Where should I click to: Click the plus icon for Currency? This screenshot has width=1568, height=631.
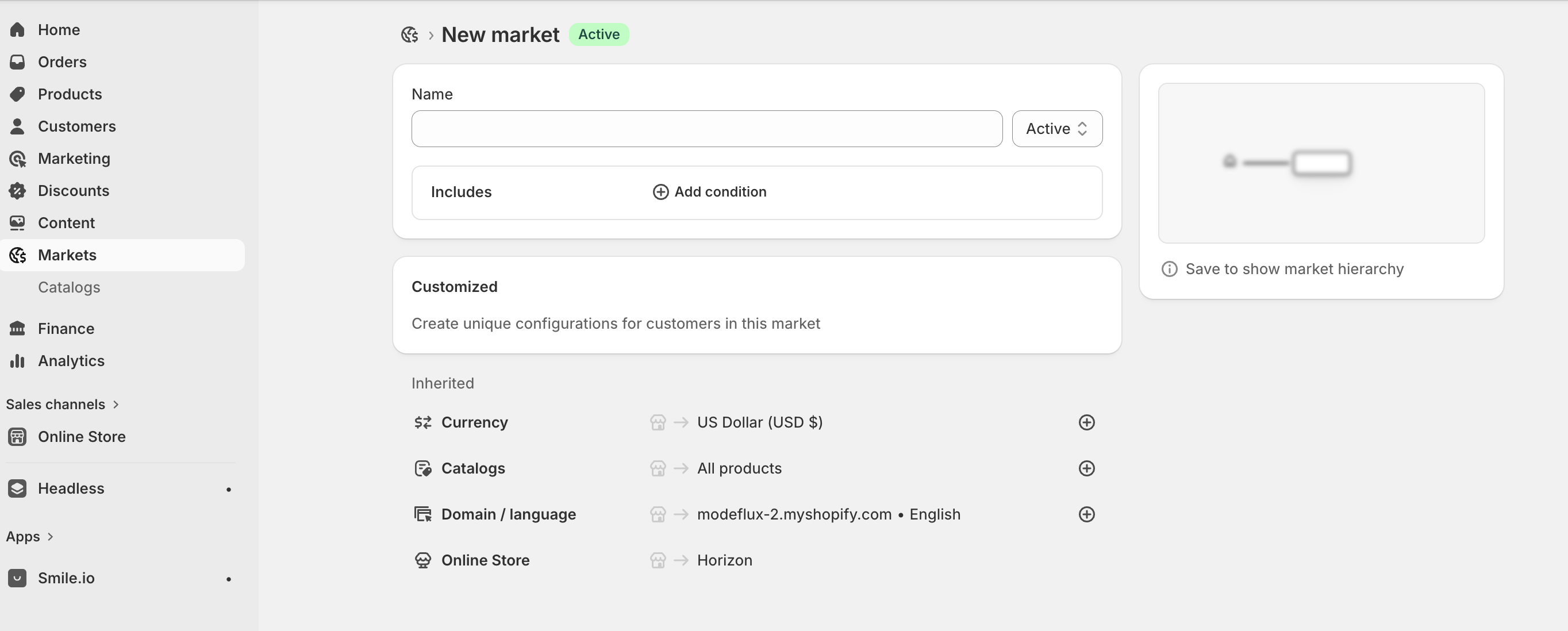pos(1086,422)
